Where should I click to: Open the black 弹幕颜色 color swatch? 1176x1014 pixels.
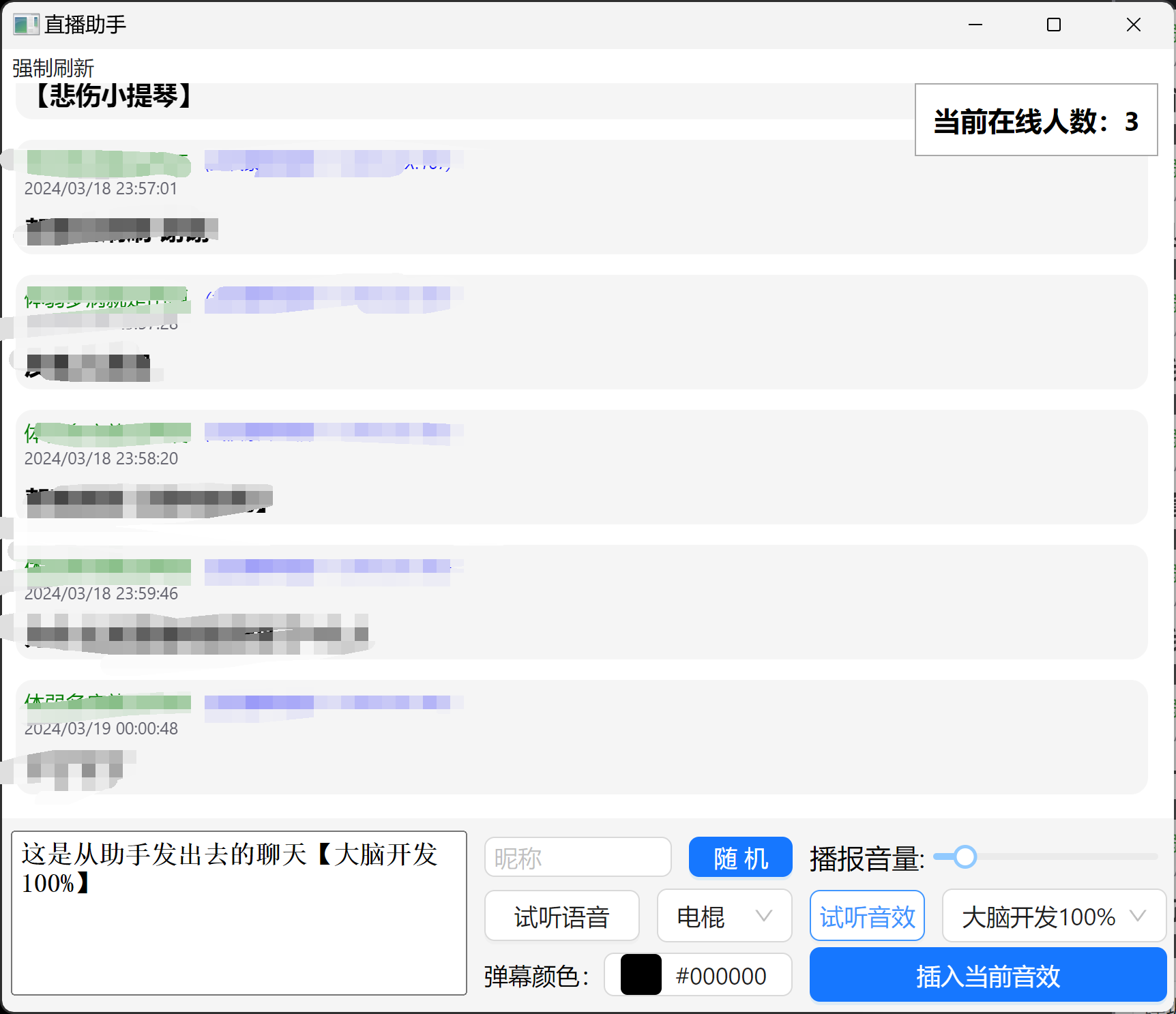tap(641, 975)
